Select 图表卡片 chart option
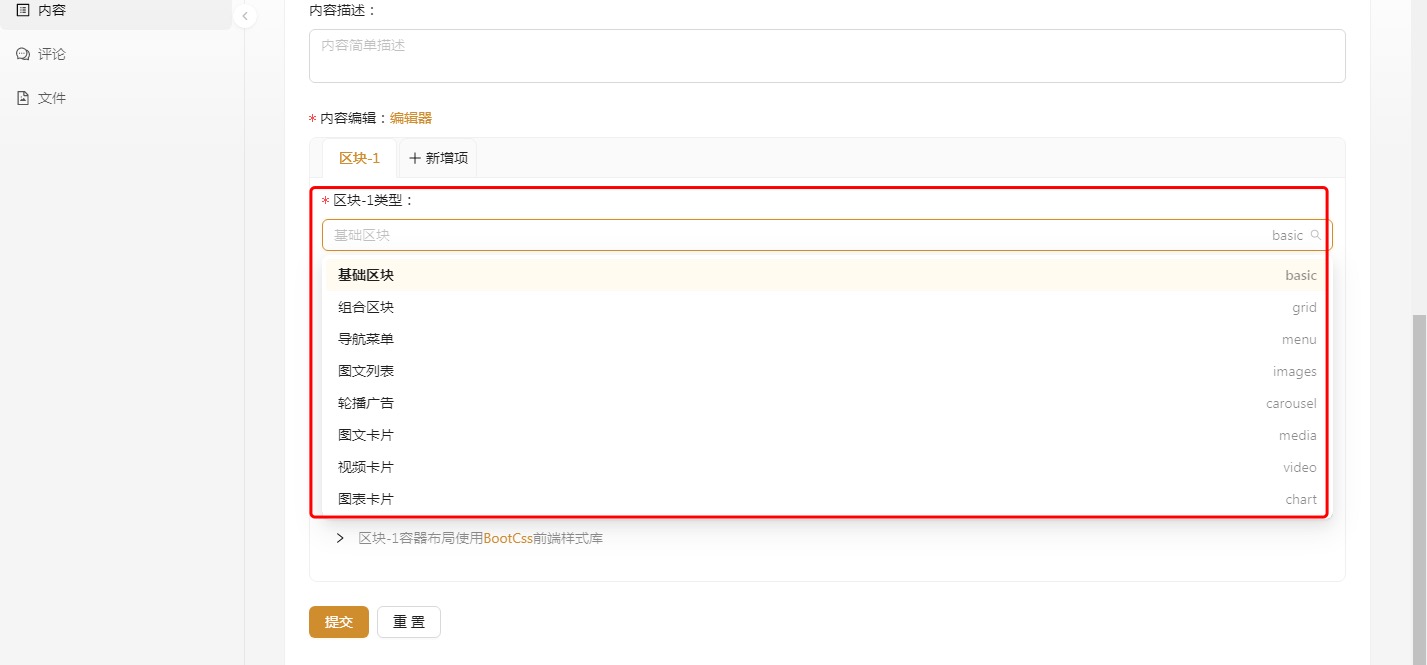This screenshot has height=665, width=1427. (x=366, y=499)
